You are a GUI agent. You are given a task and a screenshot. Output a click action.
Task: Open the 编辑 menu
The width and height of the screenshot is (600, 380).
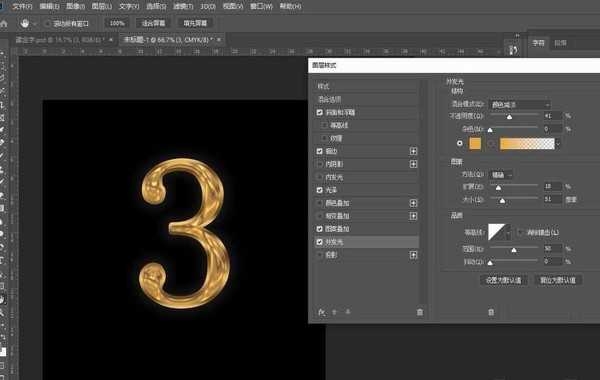[49, 7]
